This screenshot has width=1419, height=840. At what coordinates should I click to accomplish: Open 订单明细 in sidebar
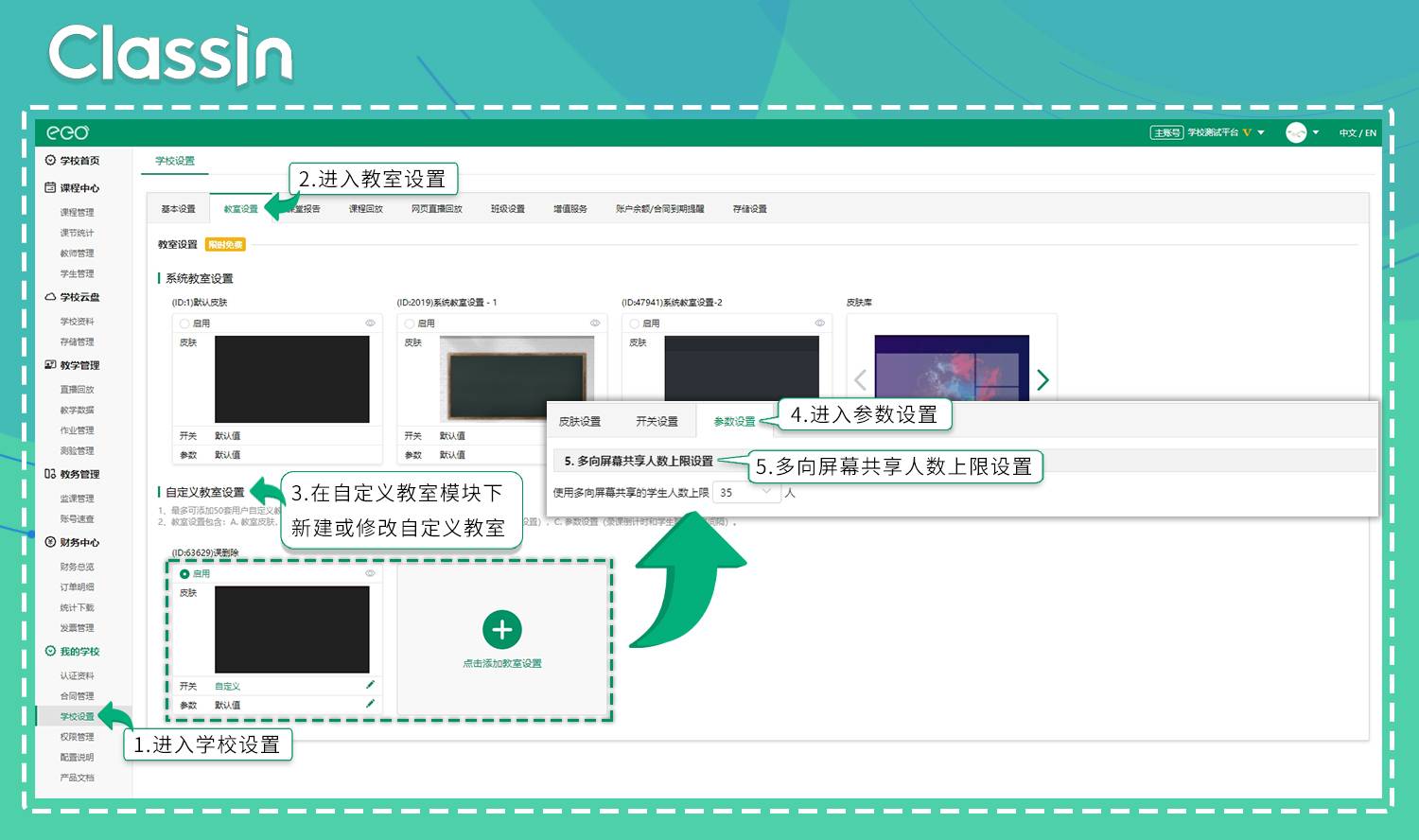[77, 587]
